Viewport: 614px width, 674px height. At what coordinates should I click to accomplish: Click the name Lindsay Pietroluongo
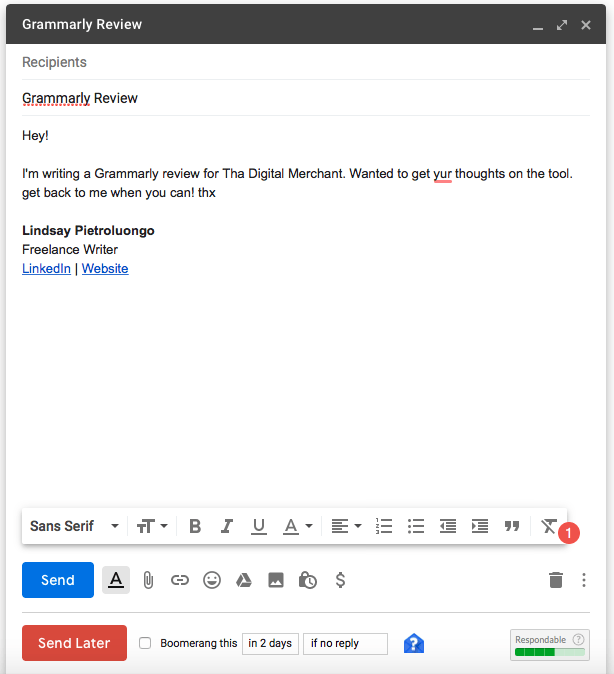coord(88,230)
